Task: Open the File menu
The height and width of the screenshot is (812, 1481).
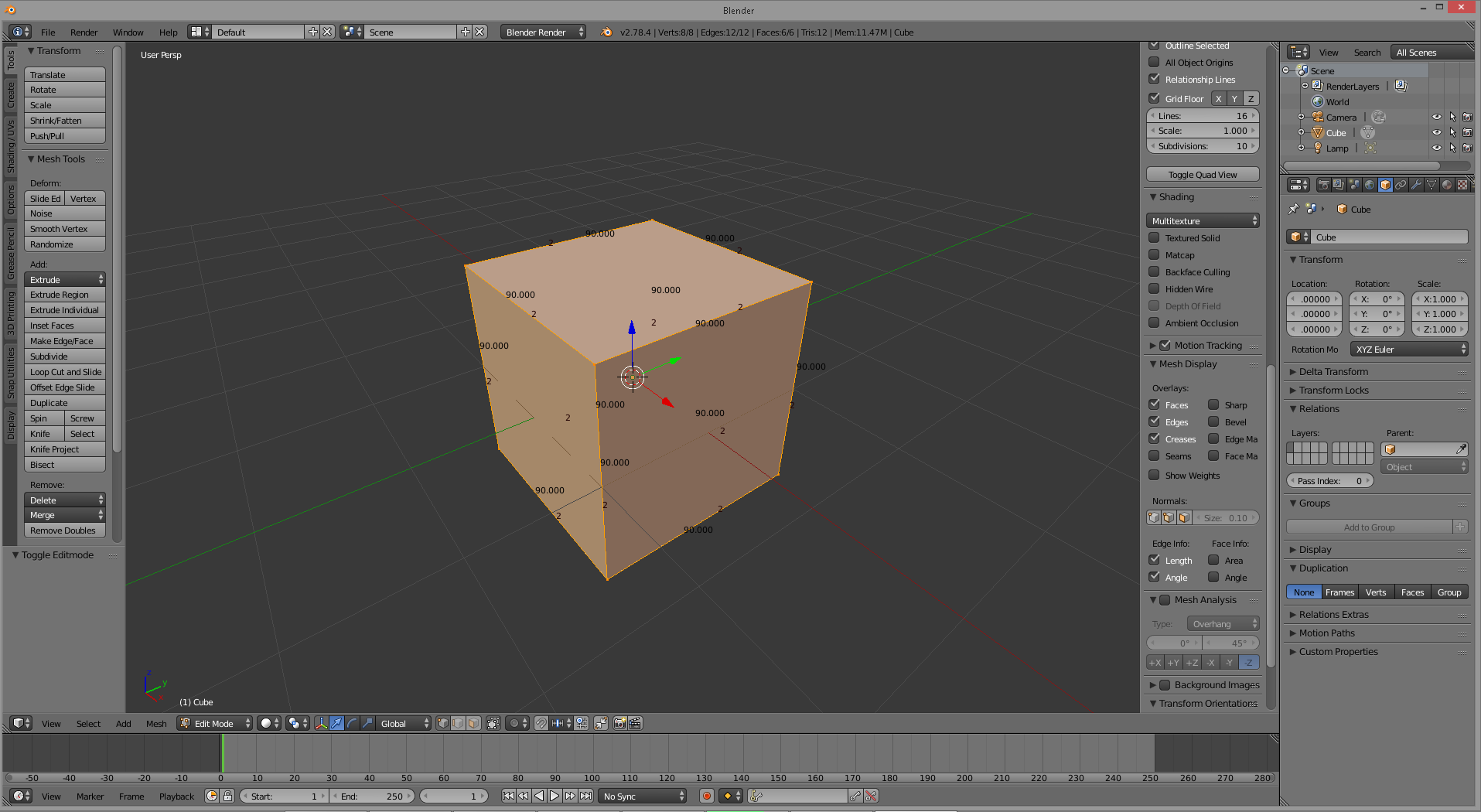Action: [x=48, y=32]
